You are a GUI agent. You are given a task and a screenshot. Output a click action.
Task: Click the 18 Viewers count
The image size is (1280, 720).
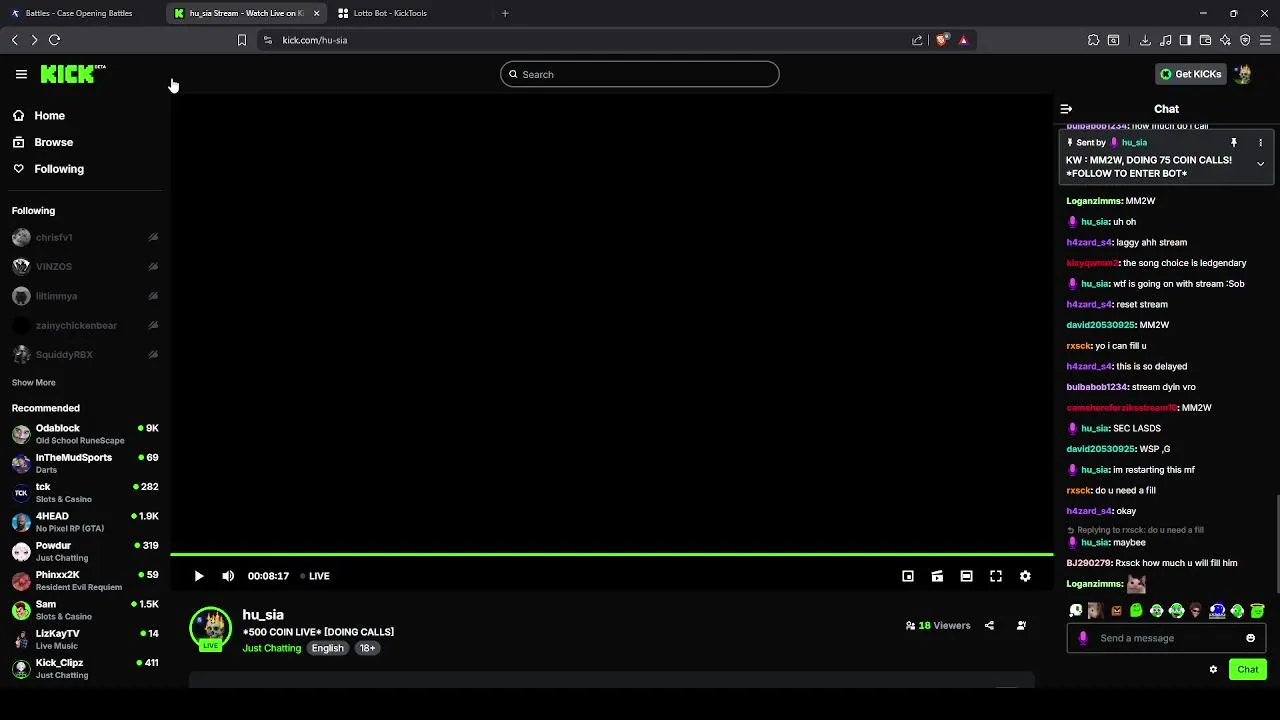pyautogui.click(x=938, y=626)
